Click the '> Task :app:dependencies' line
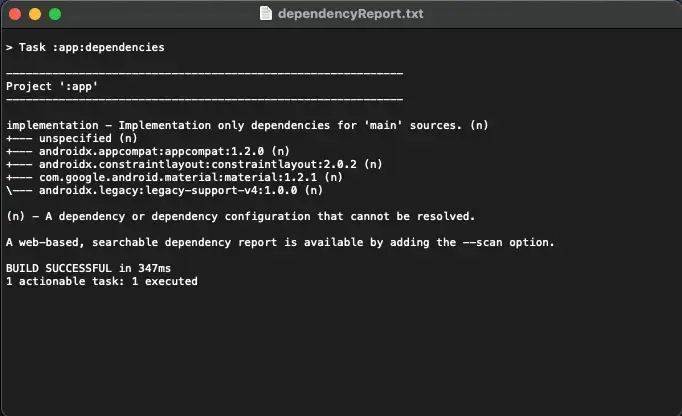This screenshot has width=682, height=416. tap(85, 47)
